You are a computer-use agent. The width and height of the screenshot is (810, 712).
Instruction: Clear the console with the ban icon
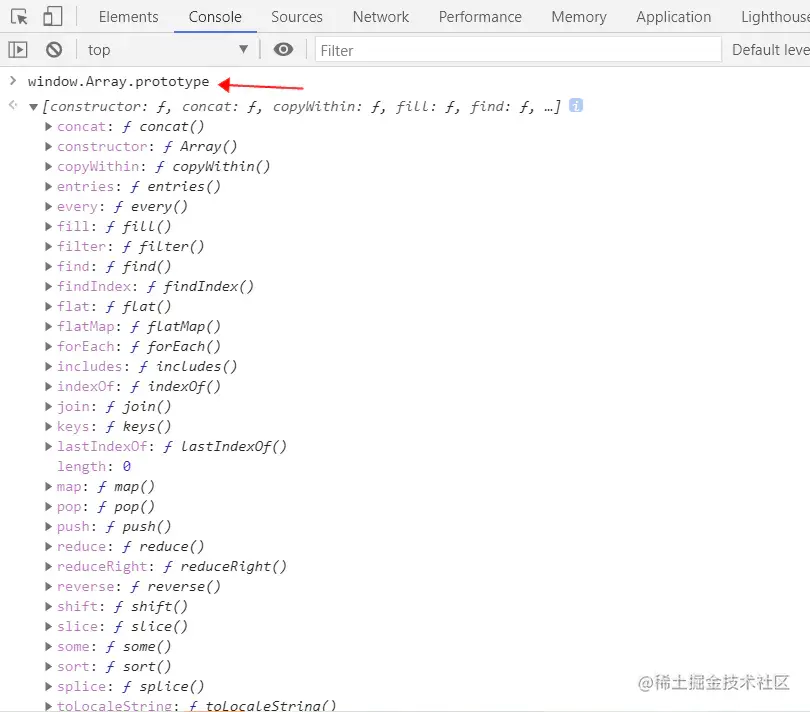(54, 50)
